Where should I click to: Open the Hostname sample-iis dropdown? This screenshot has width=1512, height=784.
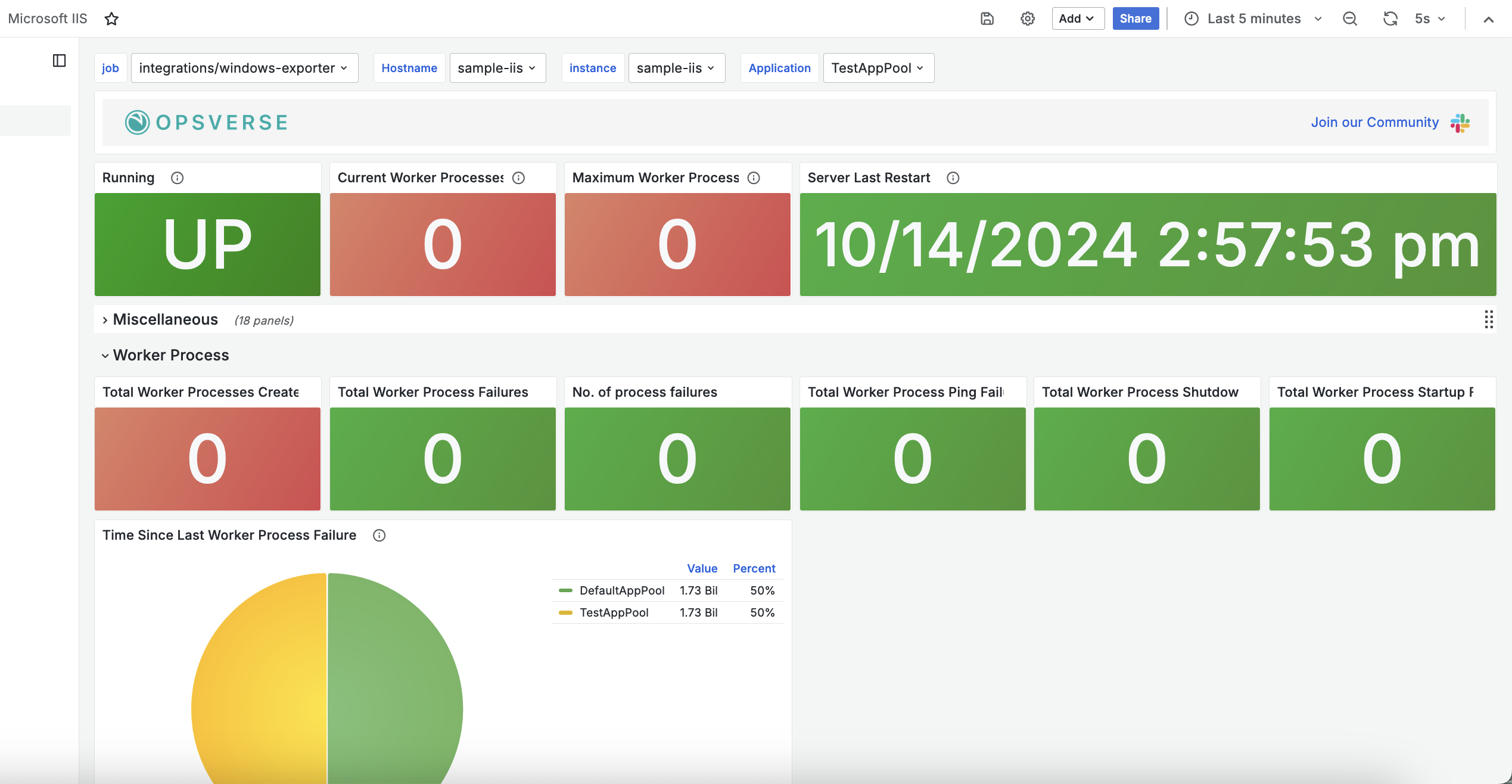pyautogui.click(x=497, y=68)
